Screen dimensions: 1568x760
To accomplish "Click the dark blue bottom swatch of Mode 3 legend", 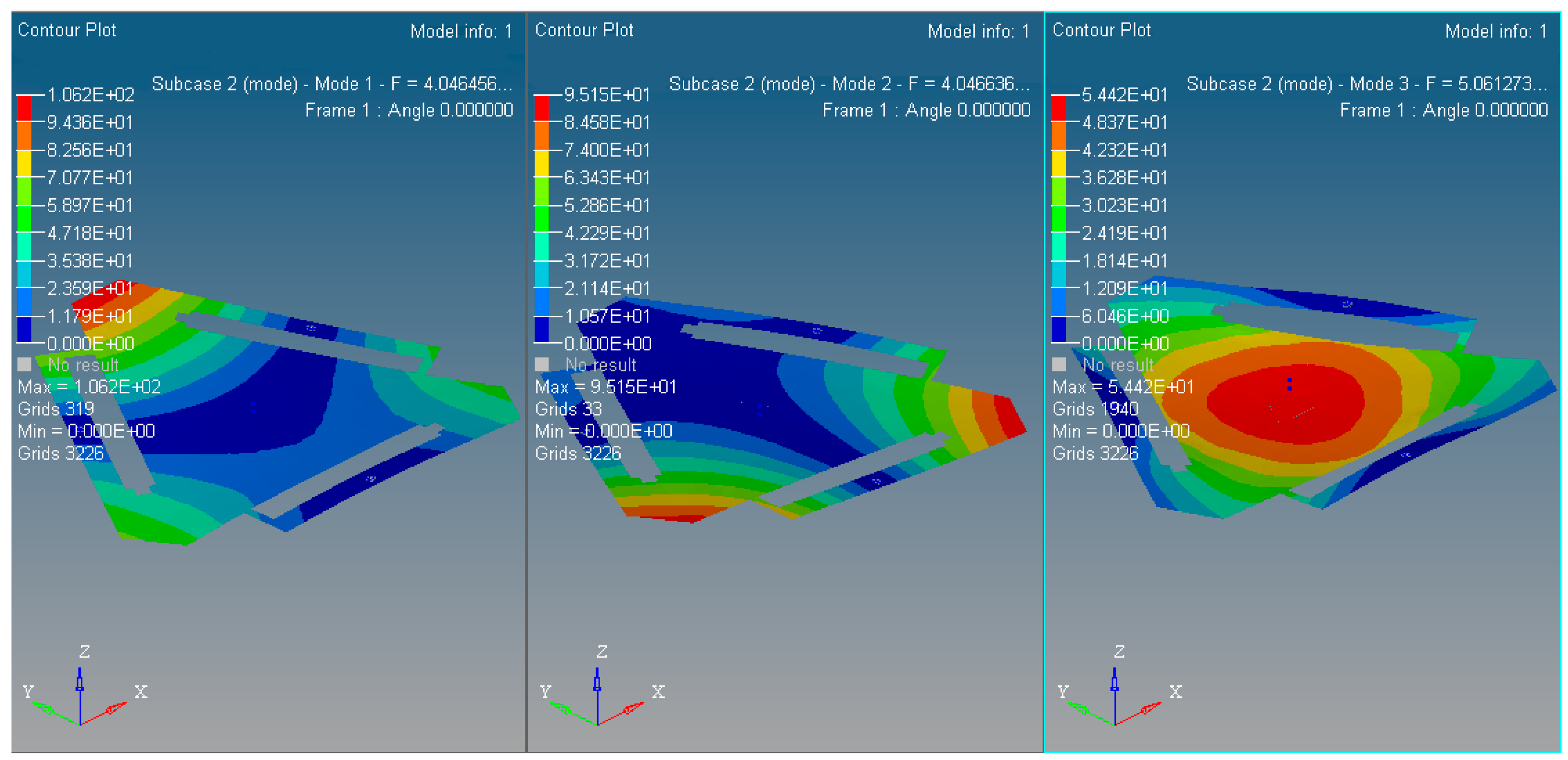I will coord(1059,329).
